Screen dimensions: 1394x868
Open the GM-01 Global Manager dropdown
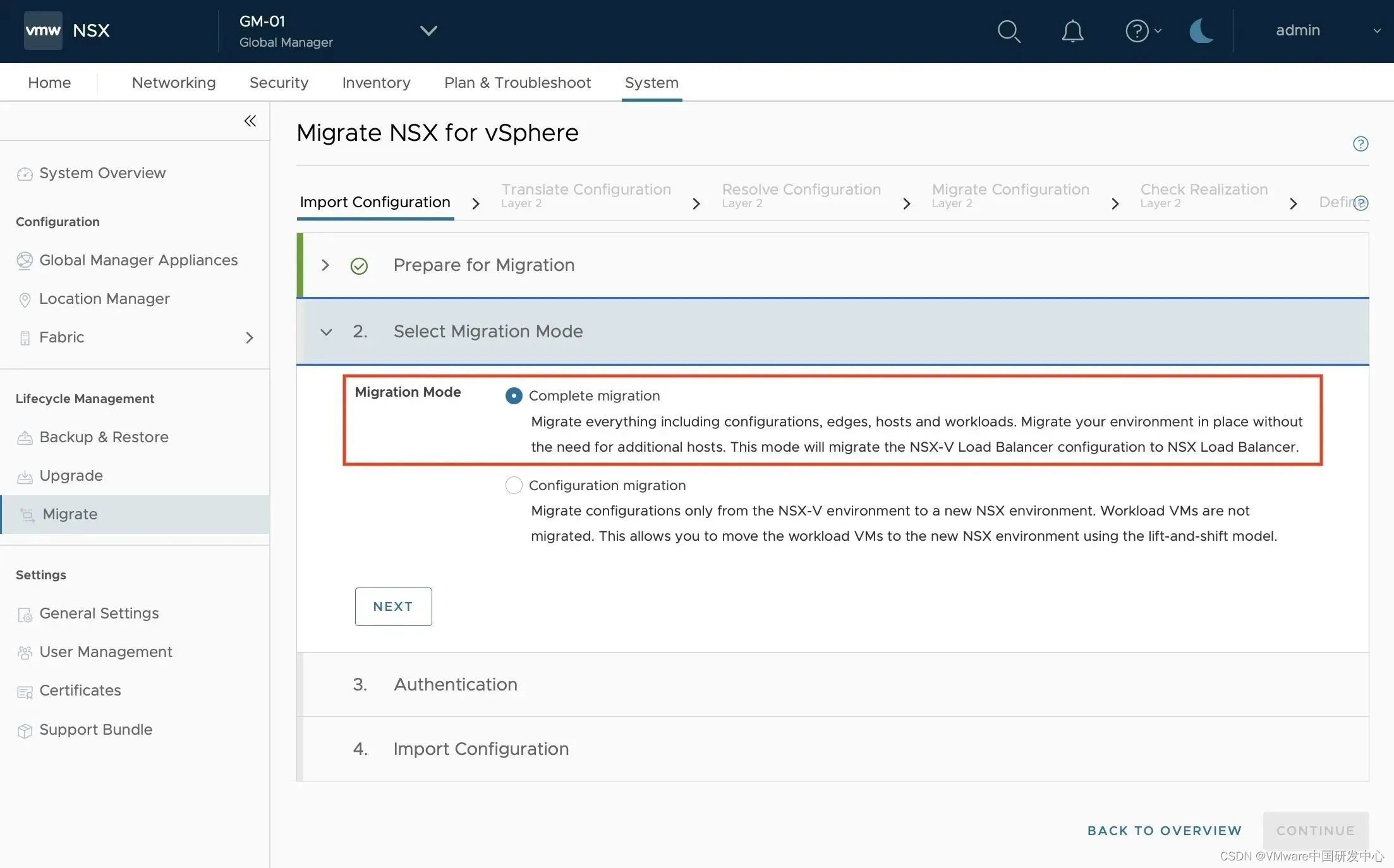point(338,31)
